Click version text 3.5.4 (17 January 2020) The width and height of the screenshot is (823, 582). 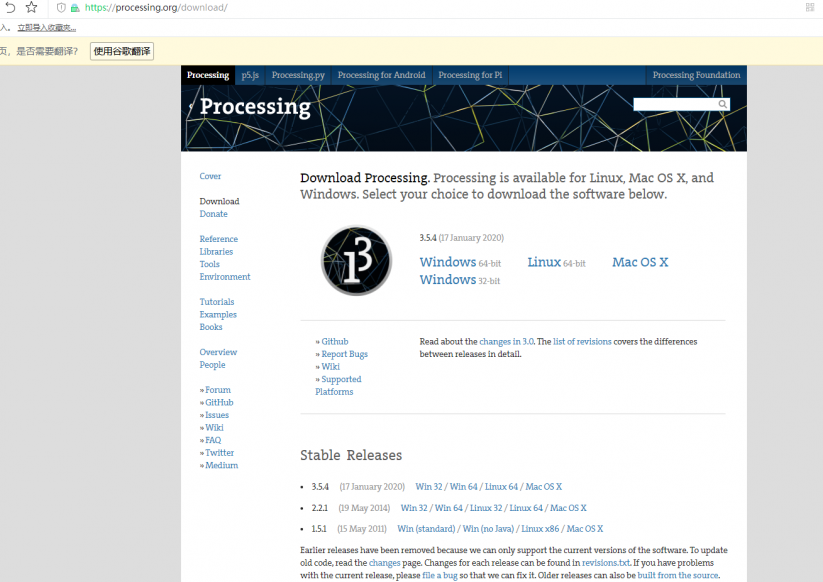pyautogui.click(x=461, y=238)
